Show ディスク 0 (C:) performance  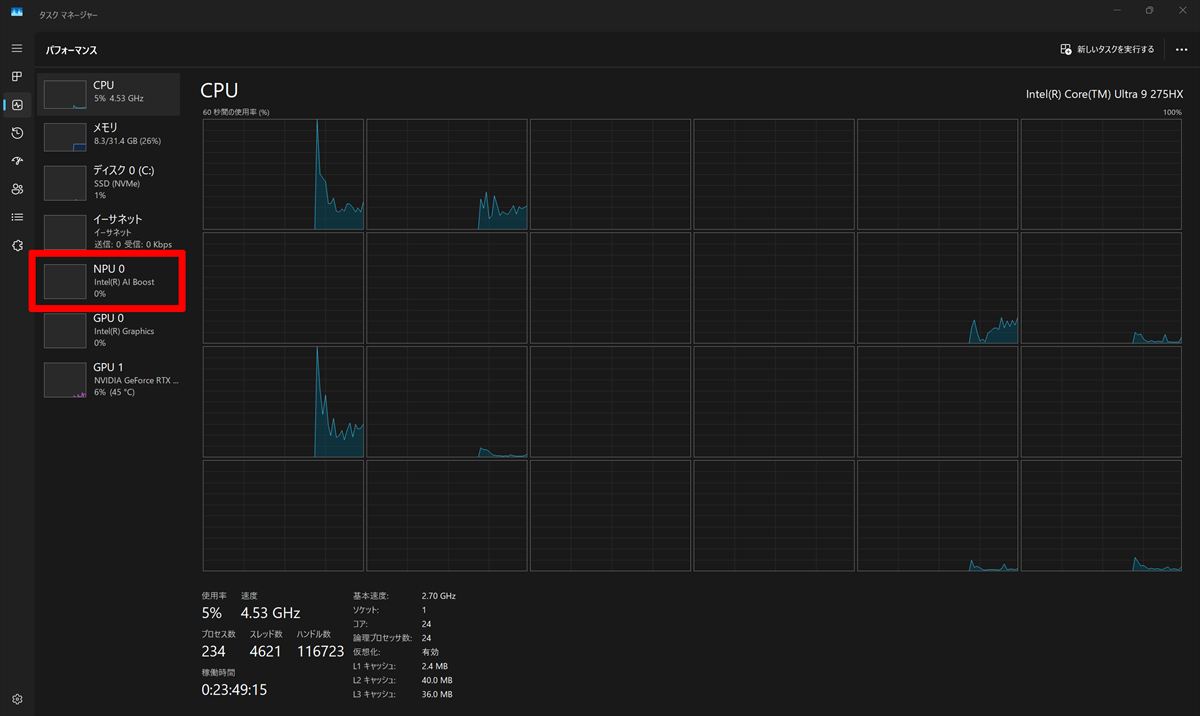109,182
